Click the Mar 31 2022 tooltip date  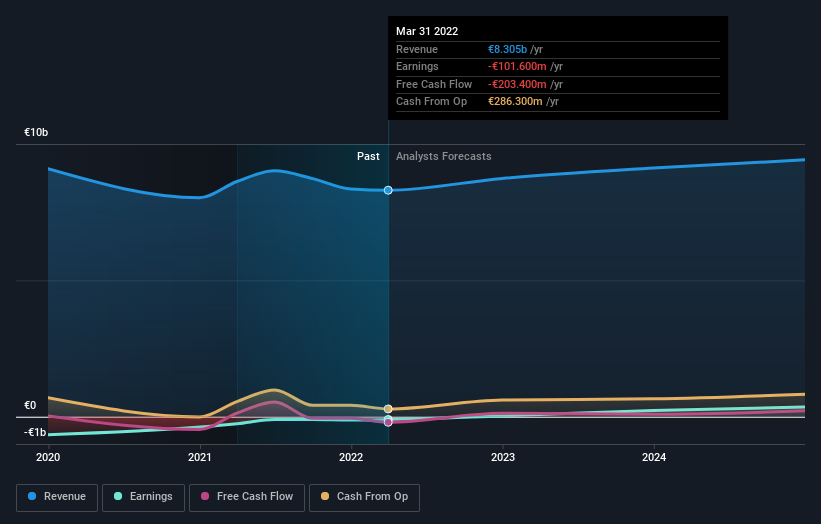click(427, 31)
